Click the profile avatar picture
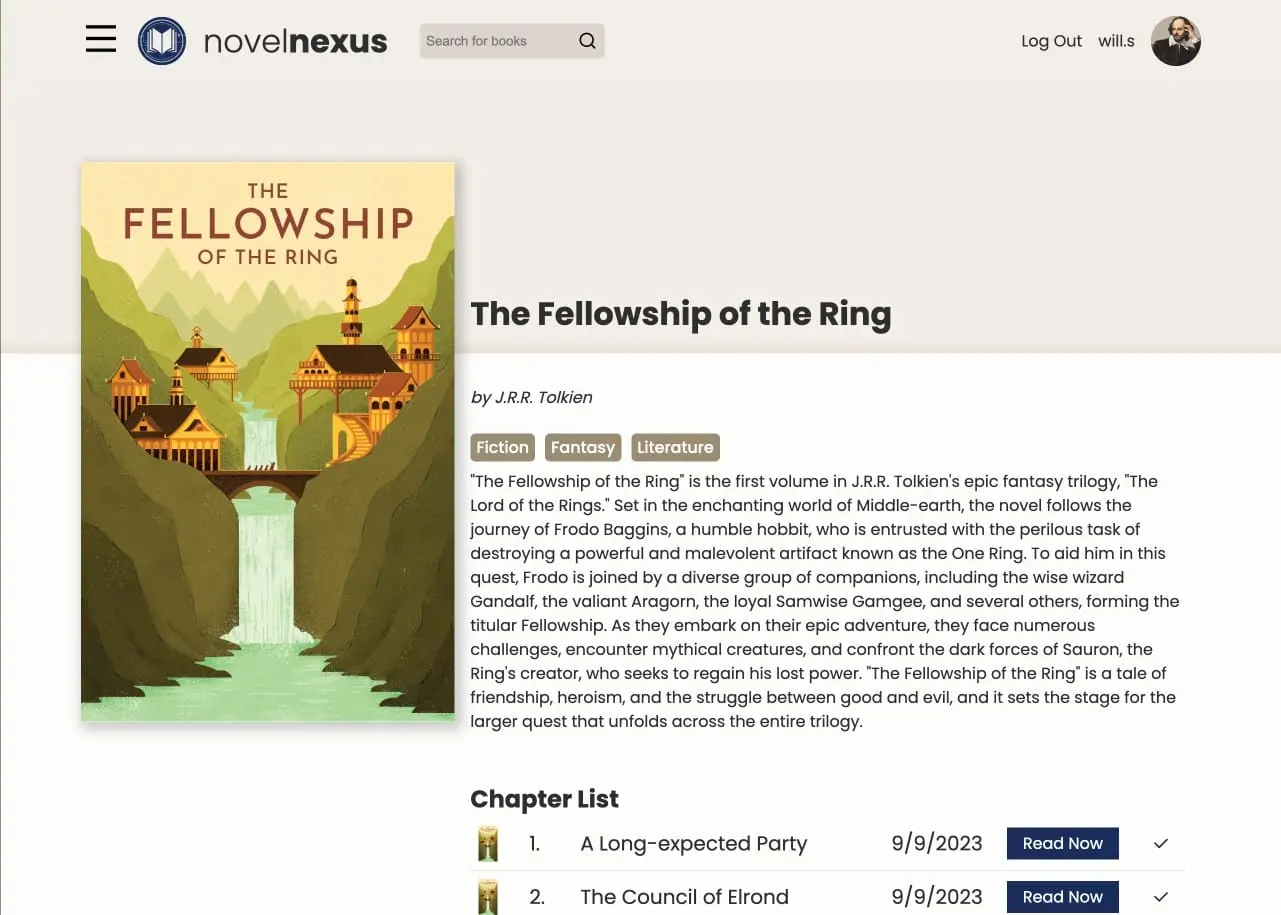Screen dimensions: 1281x915 tap(1176, 41)
